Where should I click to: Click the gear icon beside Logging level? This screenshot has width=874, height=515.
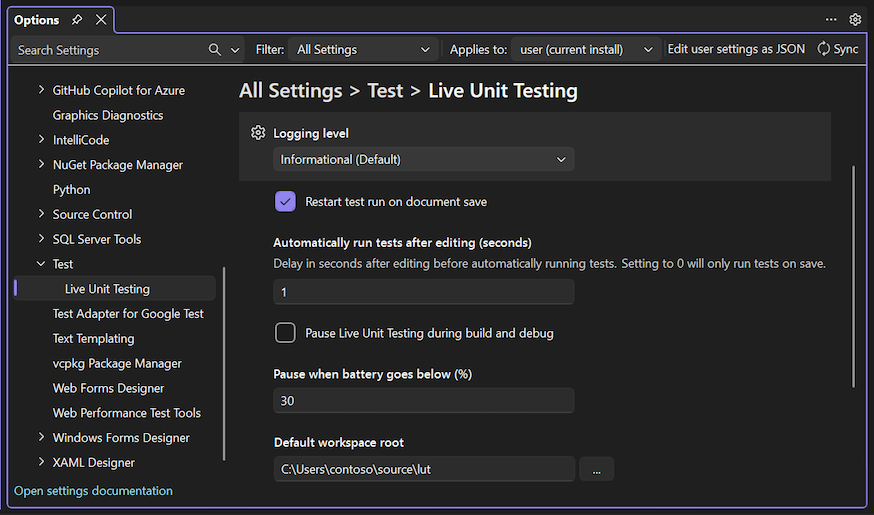(258, 134)
